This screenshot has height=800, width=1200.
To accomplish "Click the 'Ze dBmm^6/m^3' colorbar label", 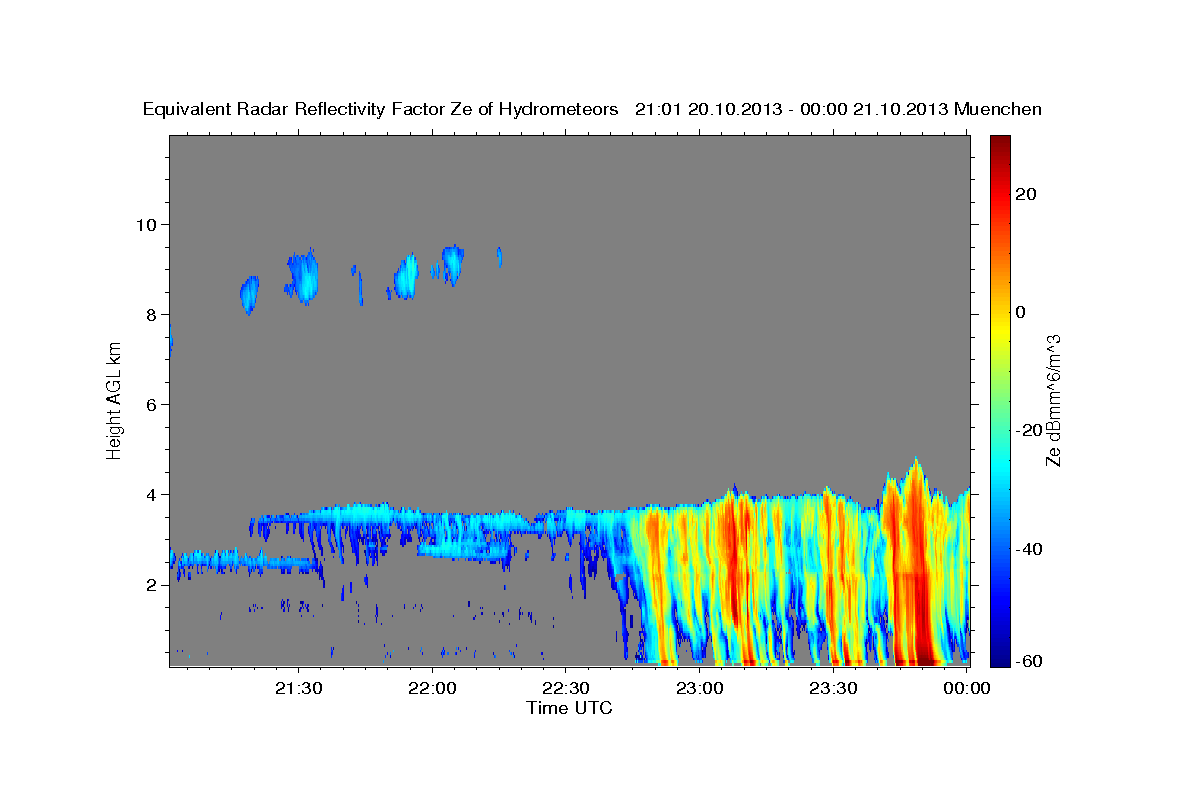I will [x=1053, y=401].
